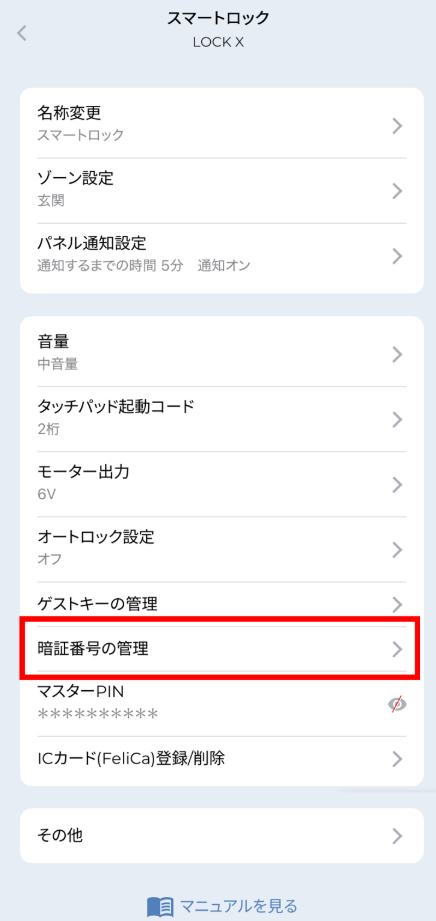Tap the chevron for モーター出力
Screen dimensions: 436x921
pos(397,485)
